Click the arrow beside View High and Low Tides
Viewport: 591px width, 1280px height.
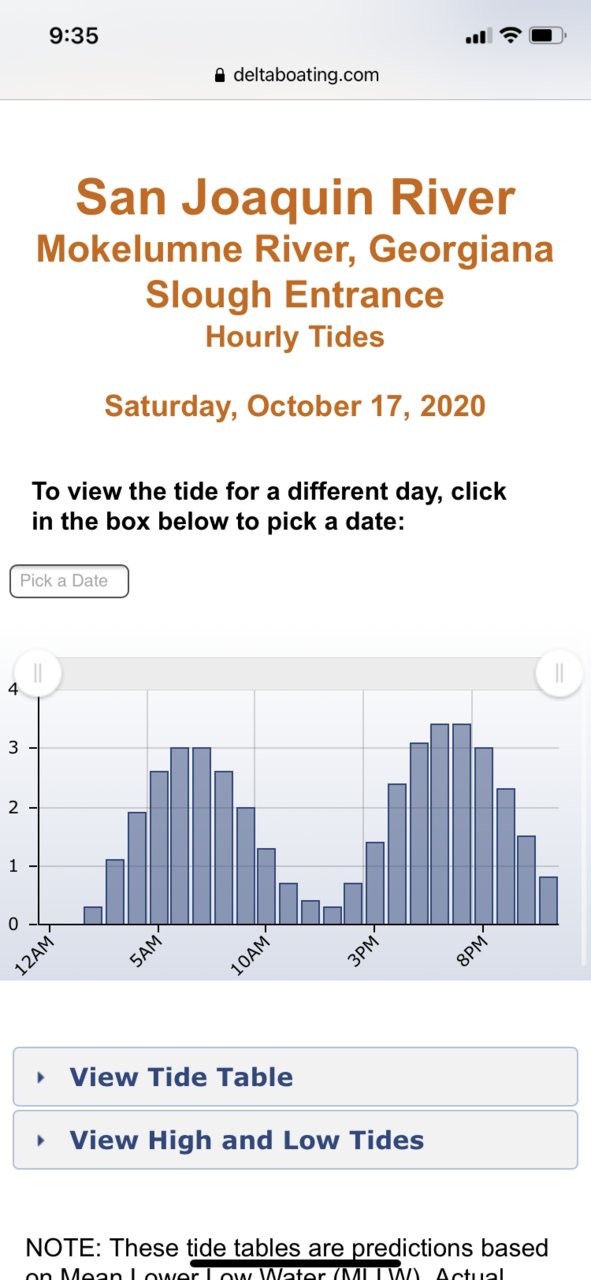pyautogui.click(x=41, y=1140)
